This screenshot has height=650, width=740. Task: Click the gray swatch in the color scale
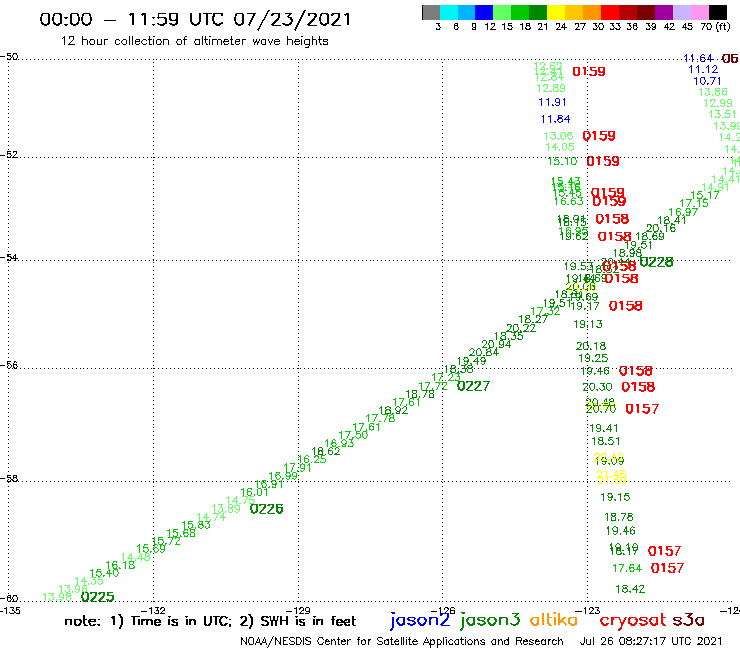point(431,12)
